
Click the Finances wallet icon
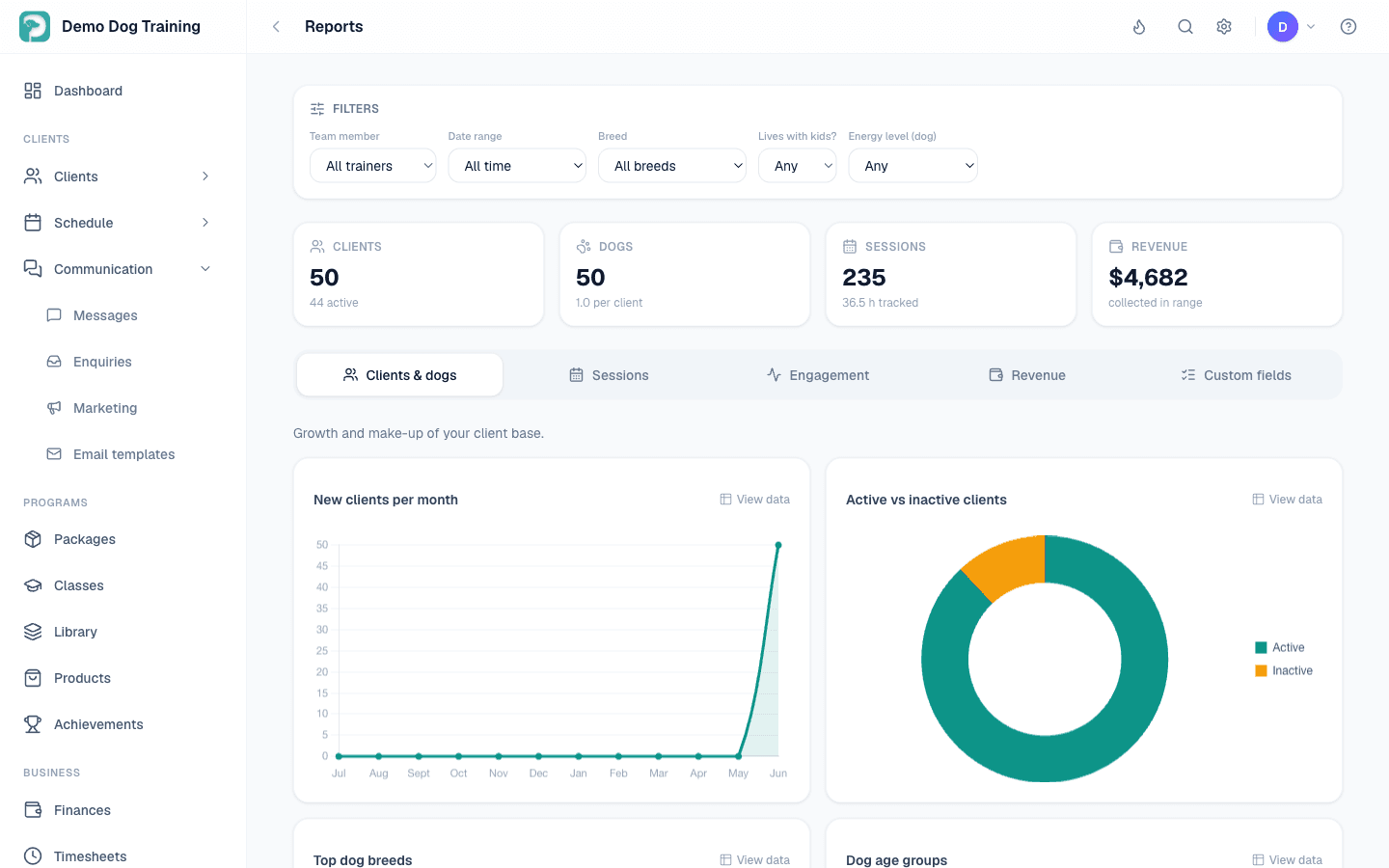pyautogui.click(x=33, y=810)
